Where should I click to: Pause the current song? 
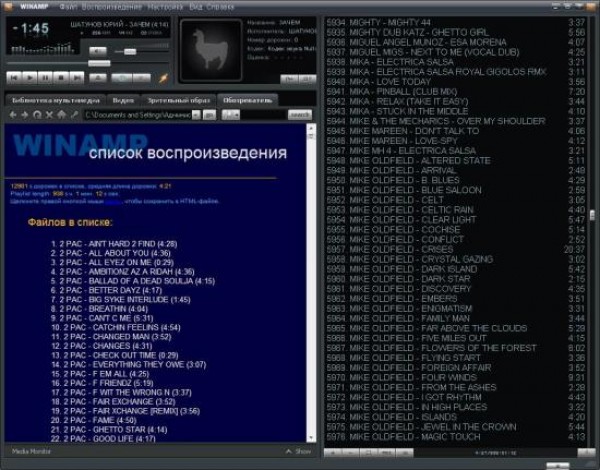(46, 78)
